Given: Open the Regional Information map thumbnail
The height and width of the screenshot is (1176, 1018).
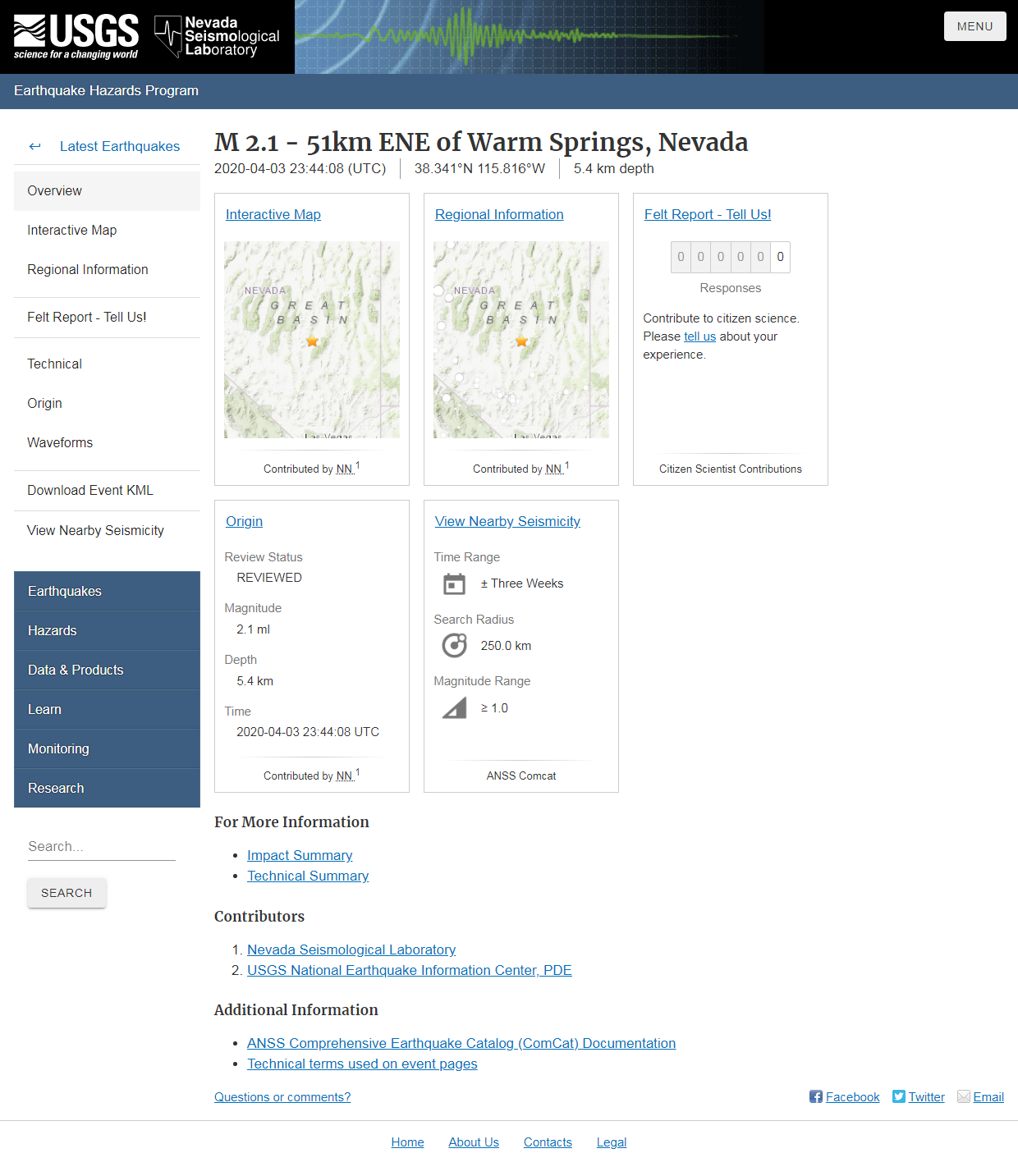Looking at the screenshot, I should [521, 340].
